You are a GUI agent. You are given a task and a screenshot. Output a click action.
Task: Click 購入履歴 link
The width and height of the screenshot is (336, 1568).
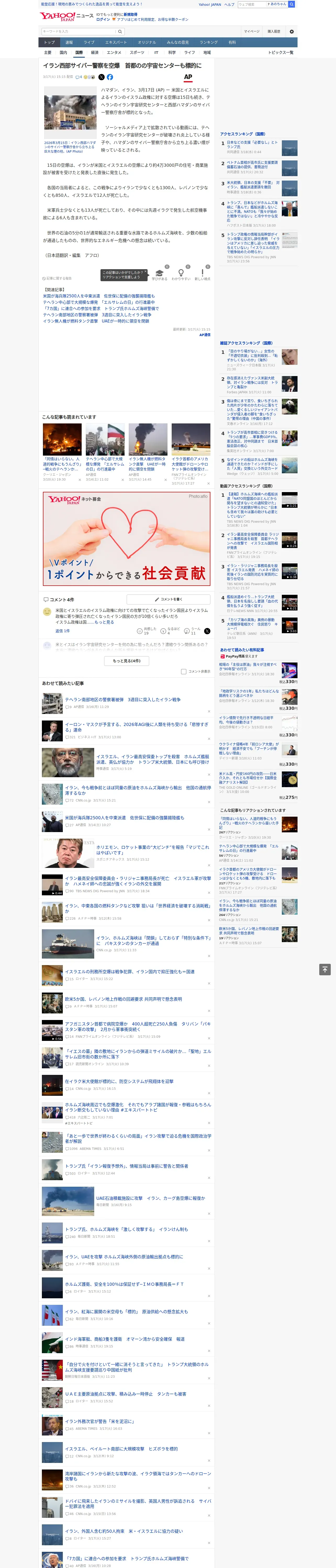[274, 32]
